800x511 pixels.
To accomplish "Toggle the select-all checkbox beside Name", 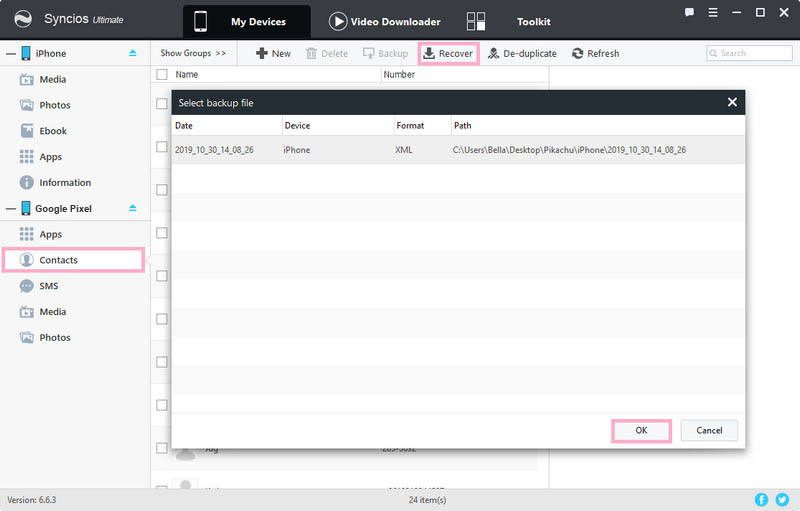I will 162,74.
